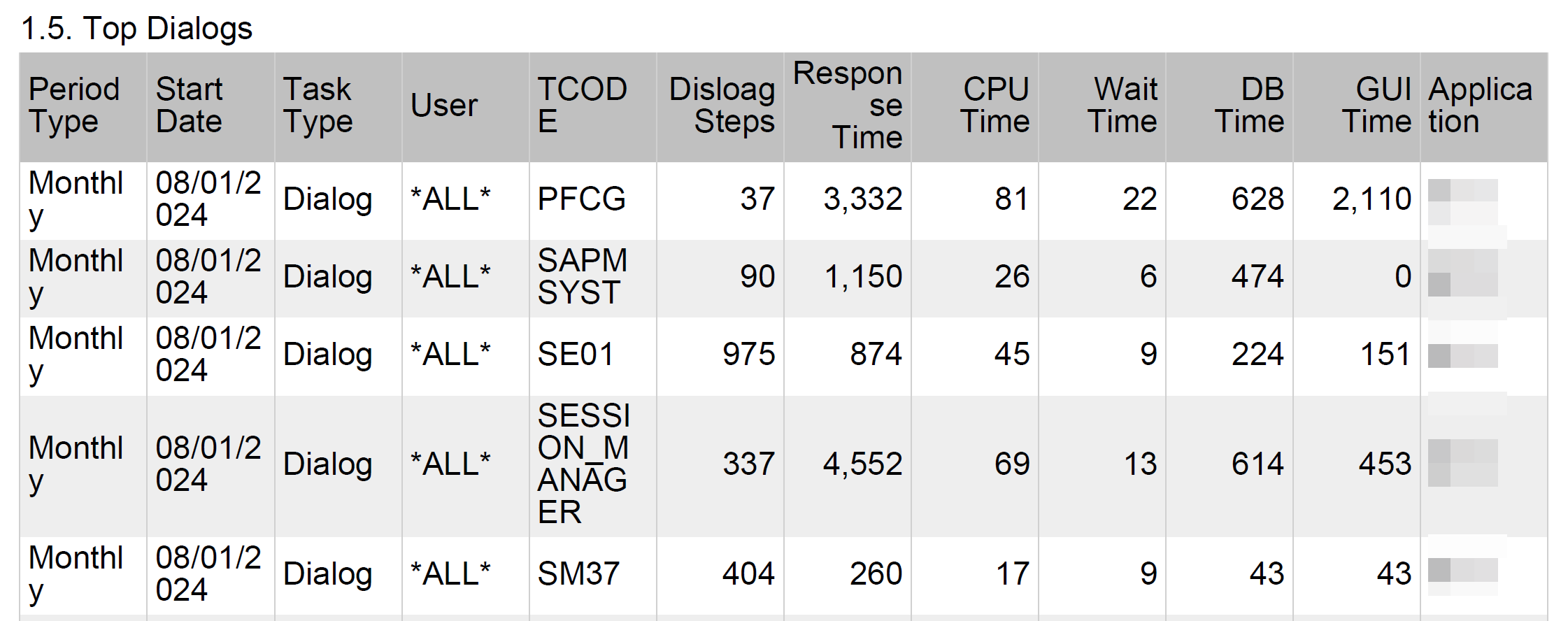This screenshot has width=1568, height=621.
Task: Click response time value 4,552
Action: click(862, 464)
